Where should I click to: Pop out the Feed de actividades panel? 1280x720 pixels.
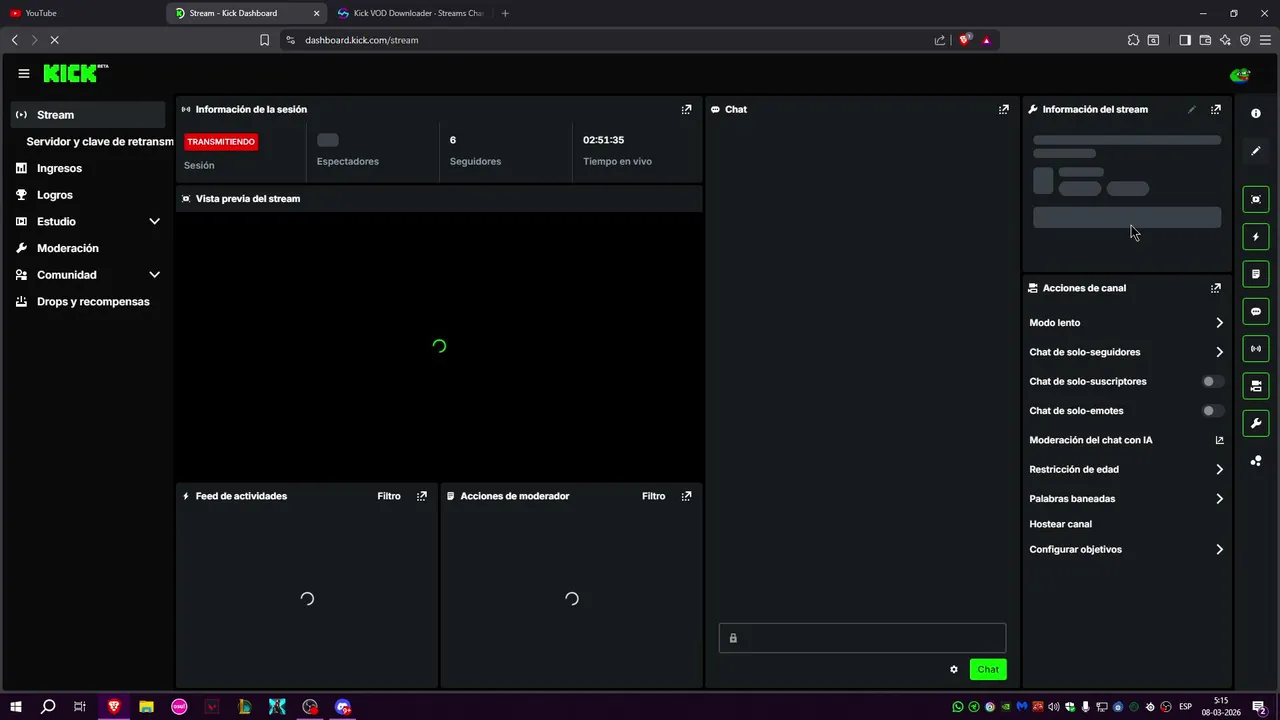[x=422, y=496]
